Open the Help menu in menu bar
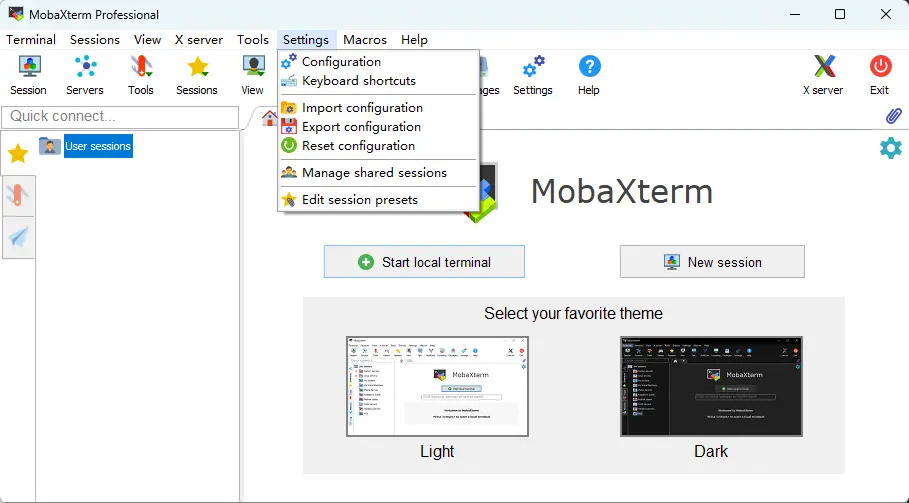 point(414,39)
